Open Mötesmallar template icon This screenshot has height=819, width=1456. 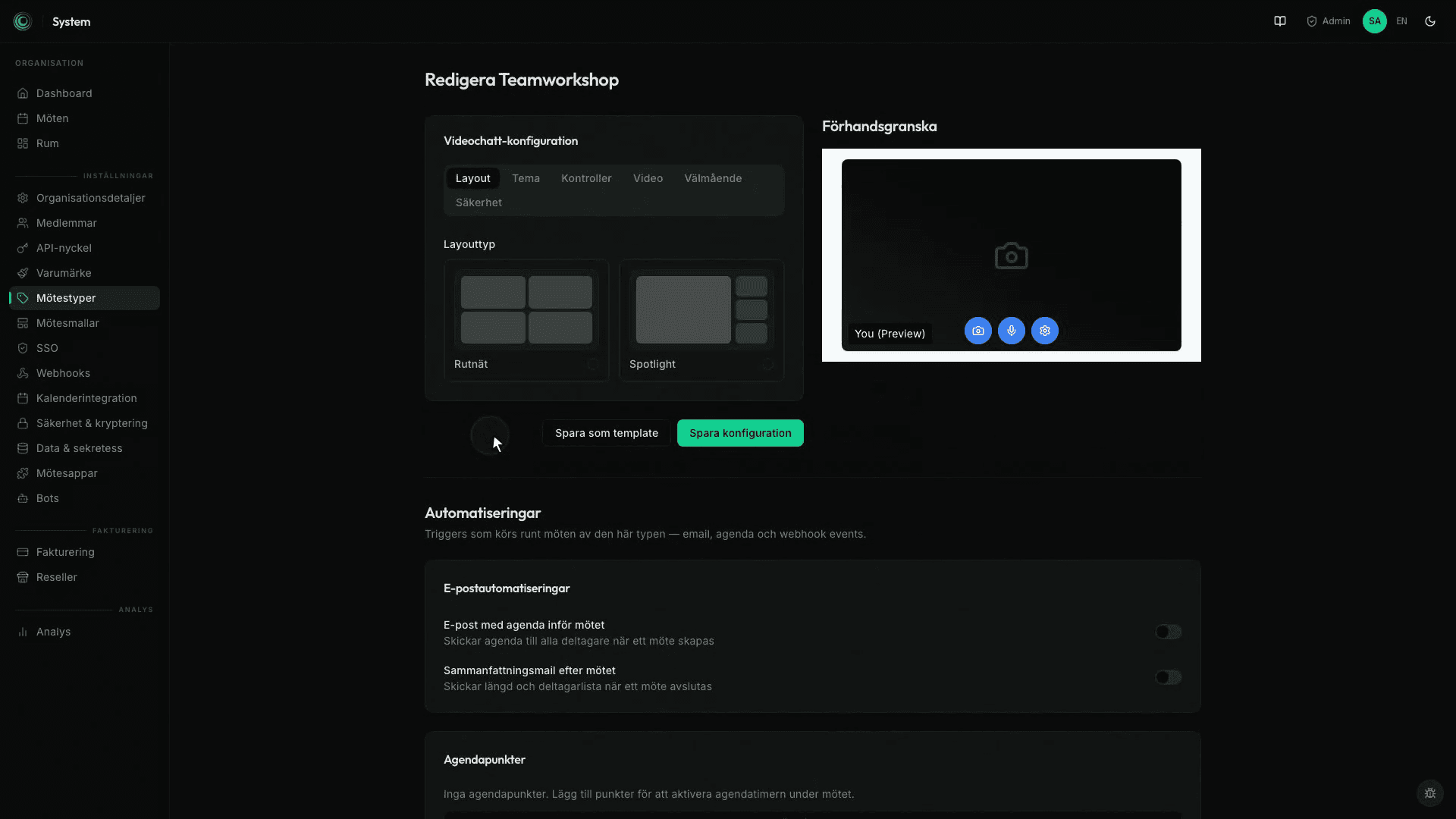point(23,323)
